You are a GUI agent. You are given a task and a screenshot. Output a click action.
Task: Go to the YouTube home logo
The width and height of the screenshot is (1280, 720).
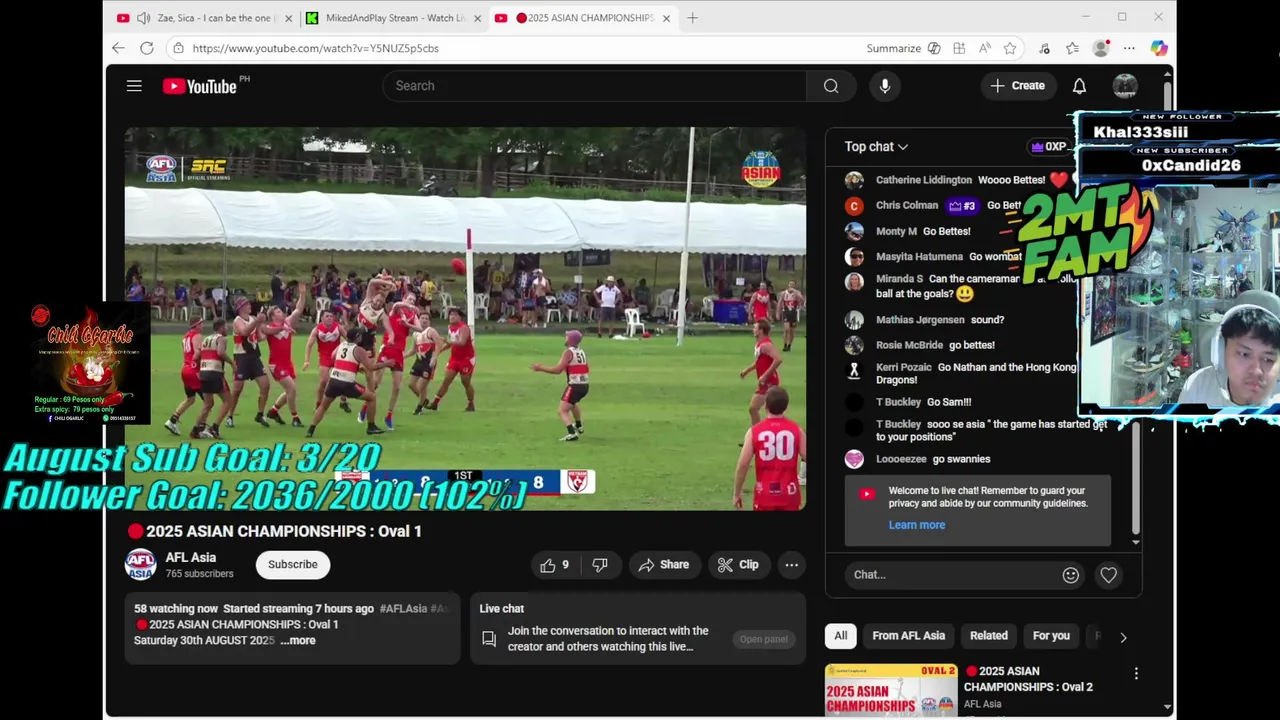pos(199,86)
